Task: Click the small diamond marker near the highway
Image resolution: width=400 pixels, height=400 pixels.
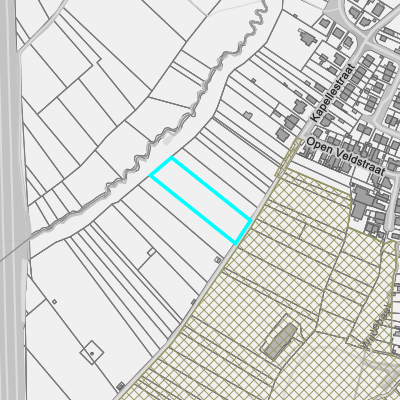Action: point(54,302)
